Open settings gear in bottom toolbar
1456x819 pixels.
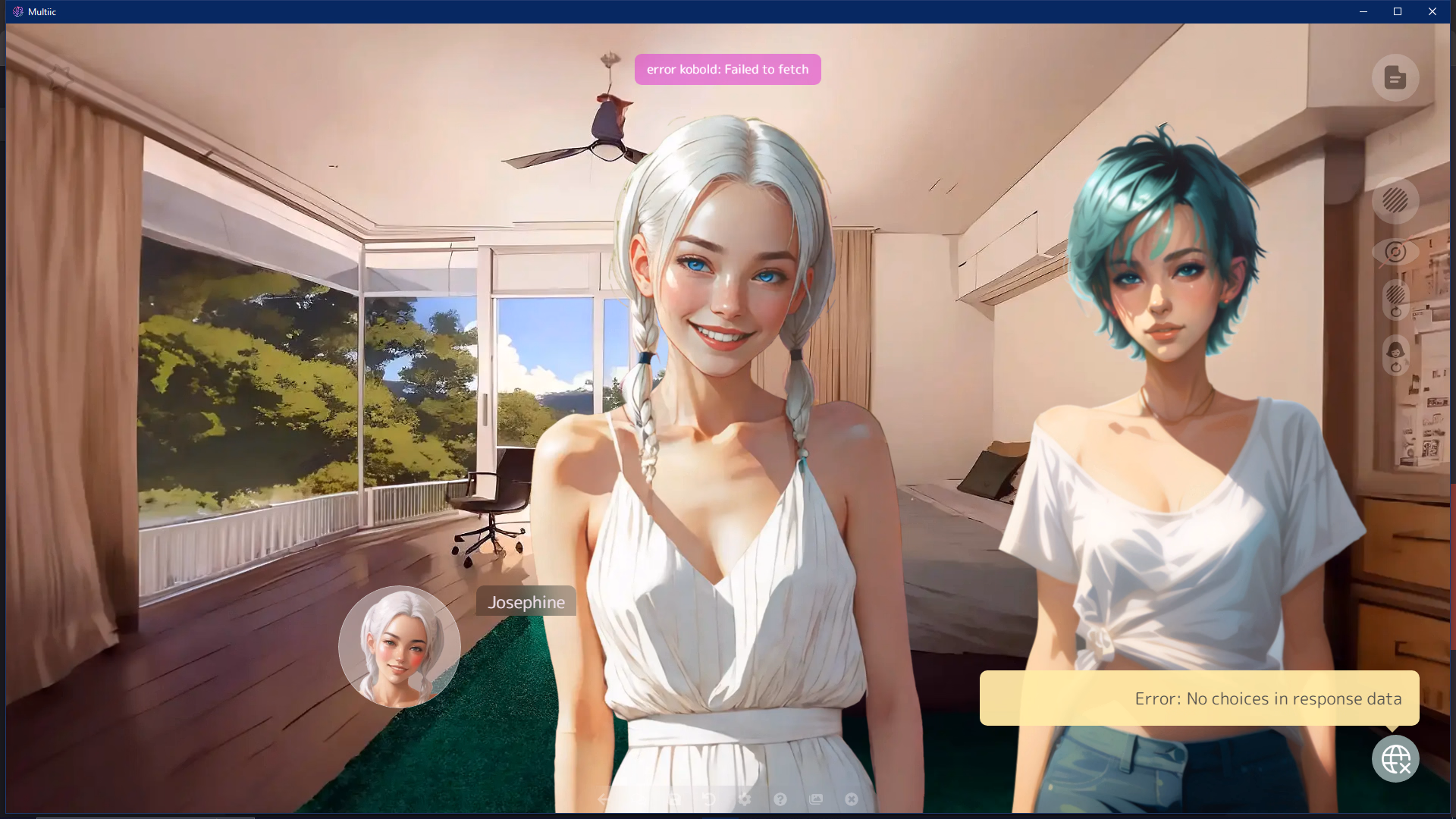click(x=745, y=799)
